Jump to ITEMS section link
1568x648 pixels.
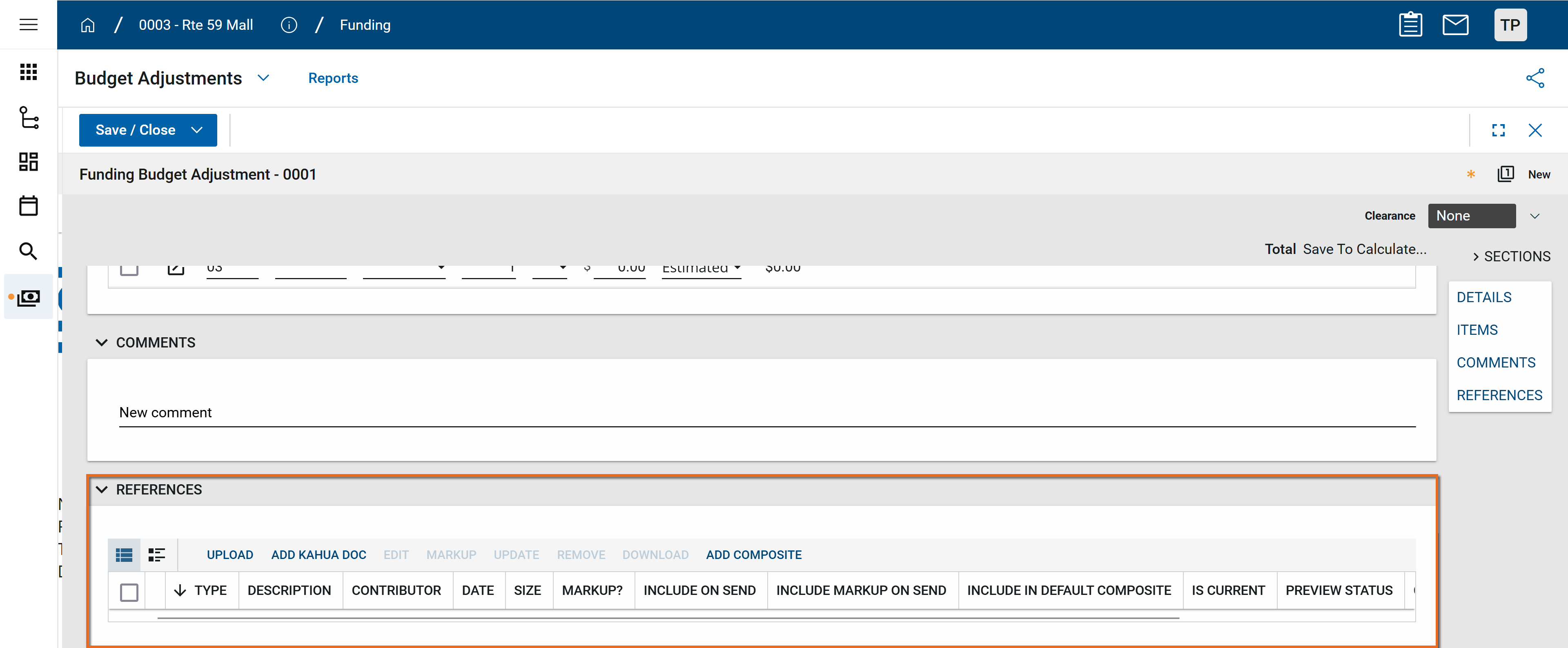1477,330
